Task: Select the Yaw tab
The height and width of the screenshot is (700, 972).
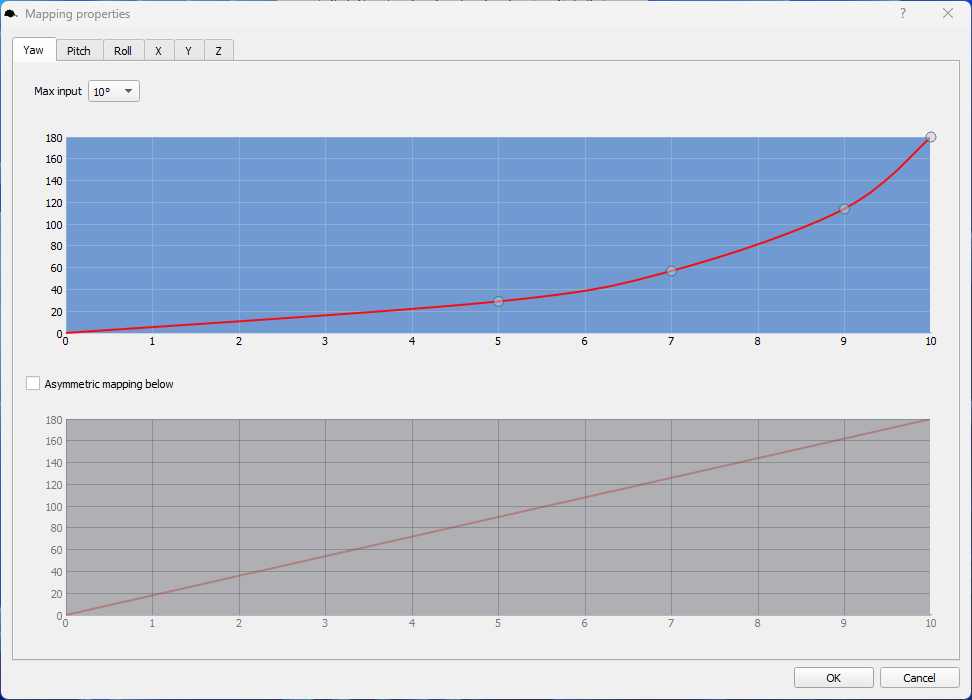Action: [x=34, y=50]
